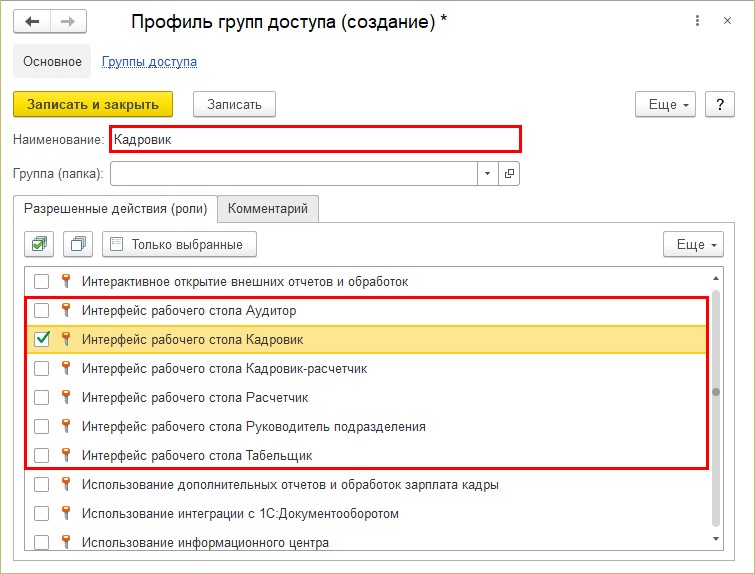Open the three-dot window menu
This screenshot has width=755, height=574.
pos(697,21)
